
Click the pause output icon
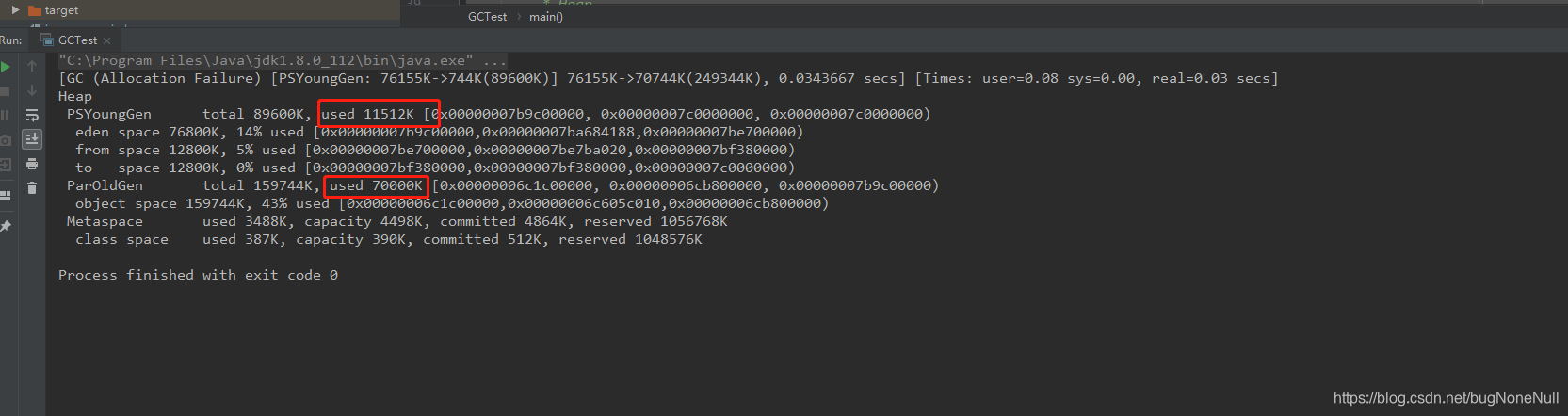pos(5,115)
